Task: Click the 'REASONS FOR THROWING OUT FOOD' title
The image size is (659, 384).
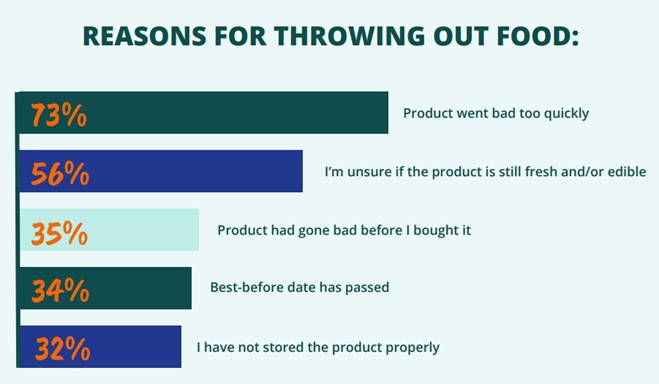Action: pos(331,36)
